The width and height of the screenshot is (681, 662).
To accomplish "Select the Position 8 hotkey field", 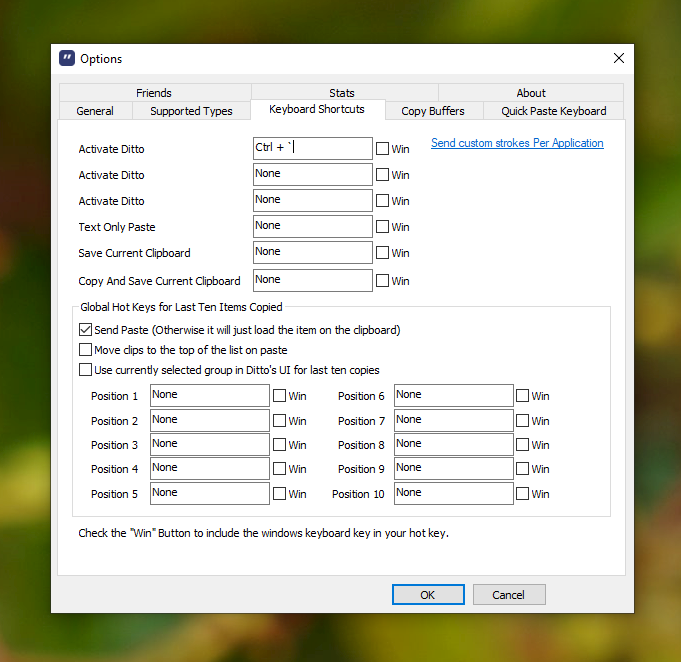I will (x=454, y=444).
